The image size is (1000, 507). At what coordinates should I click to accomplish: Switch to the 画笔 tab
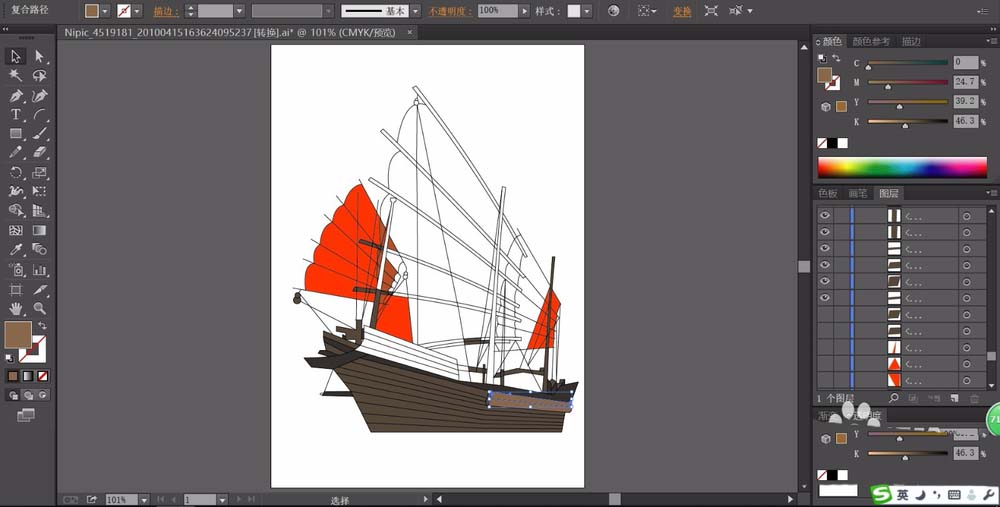(858, 193)
